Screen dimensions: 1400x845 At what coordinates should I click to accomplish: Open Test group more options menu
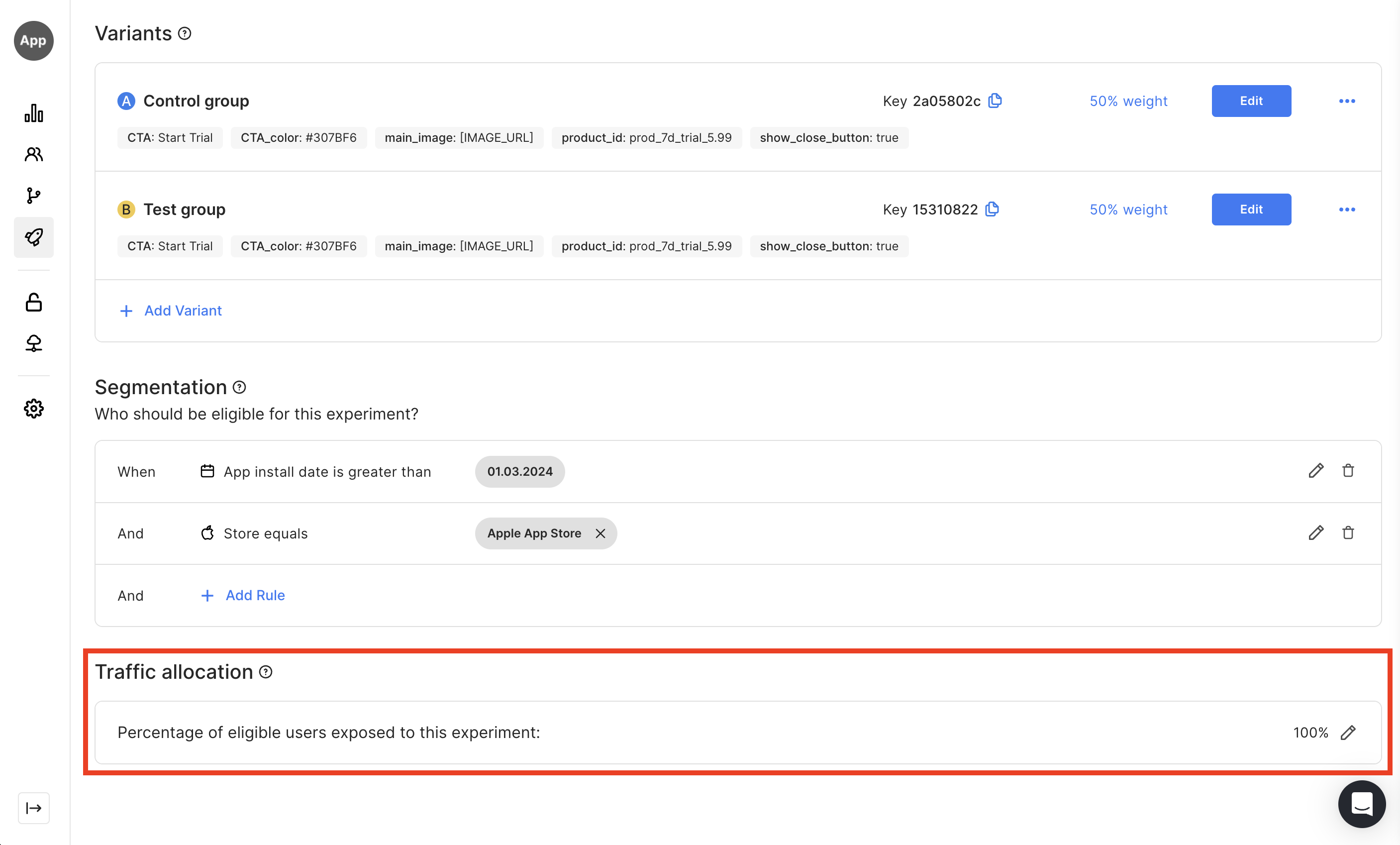click(x=1347, y=209)
